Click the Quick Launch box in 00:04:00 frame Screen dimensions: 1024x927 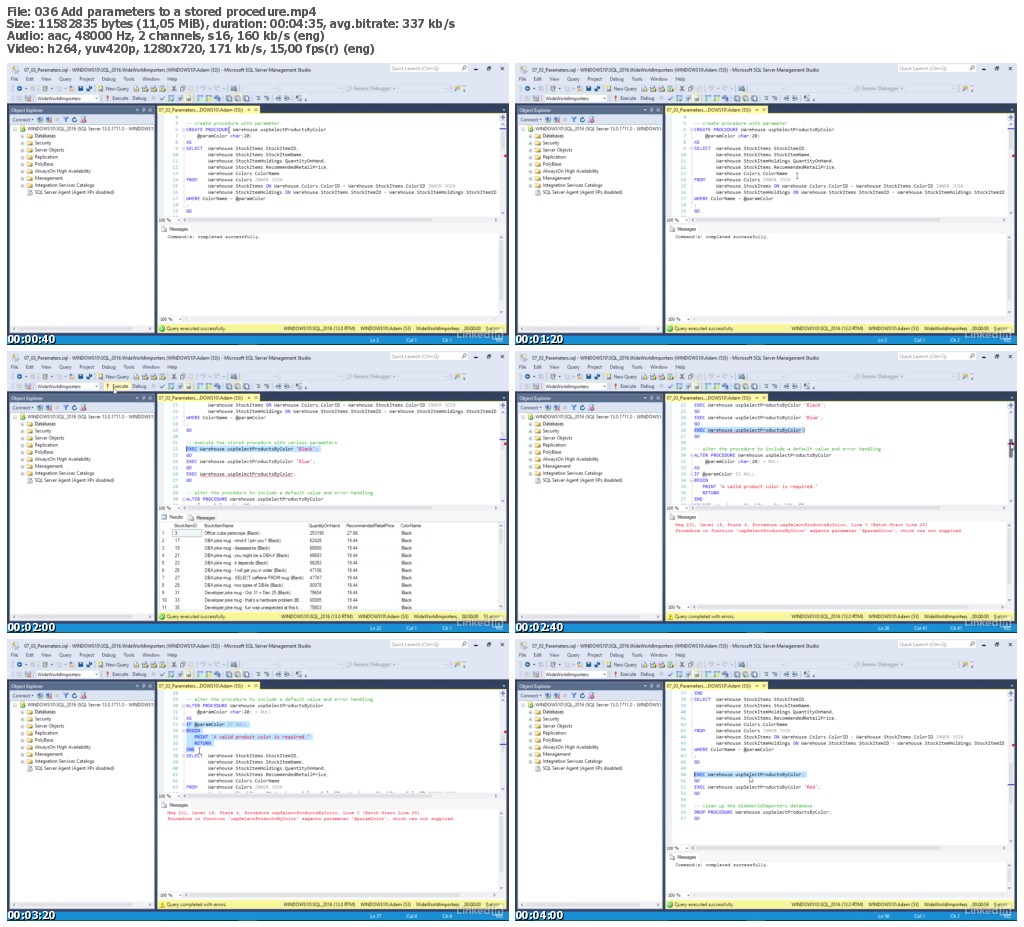pos(936,644)
